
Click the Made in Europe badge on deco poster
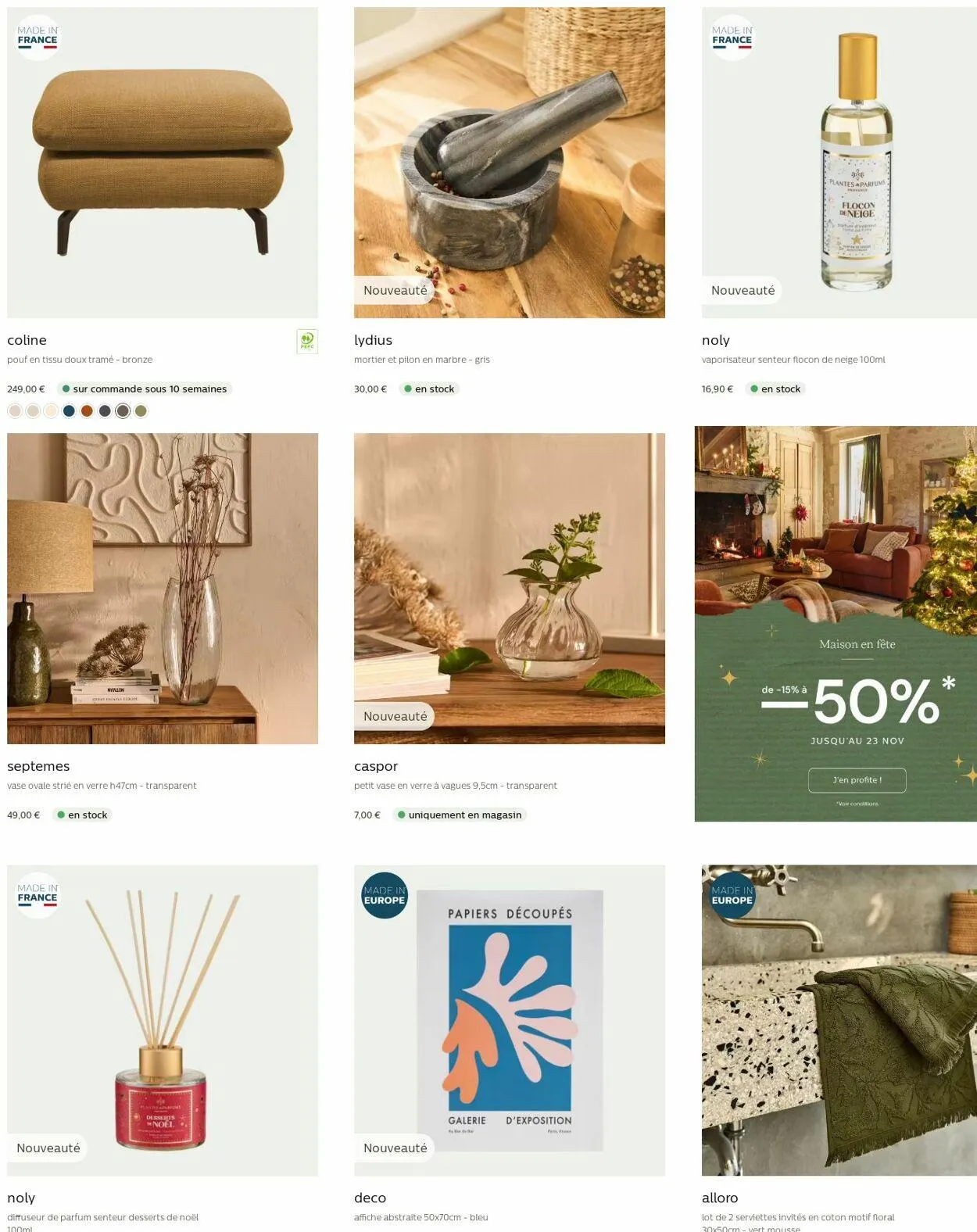(x=385, y=895)
